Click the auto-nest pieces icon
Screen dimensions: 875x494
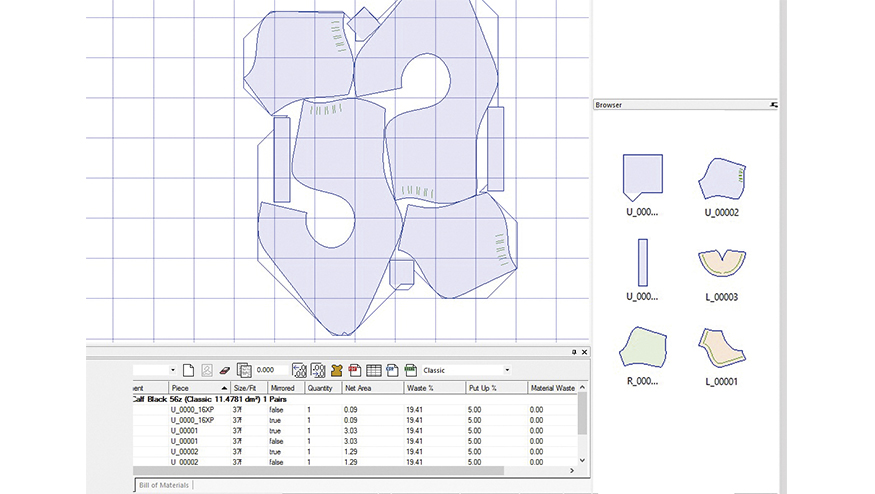[x=299, y=370]
